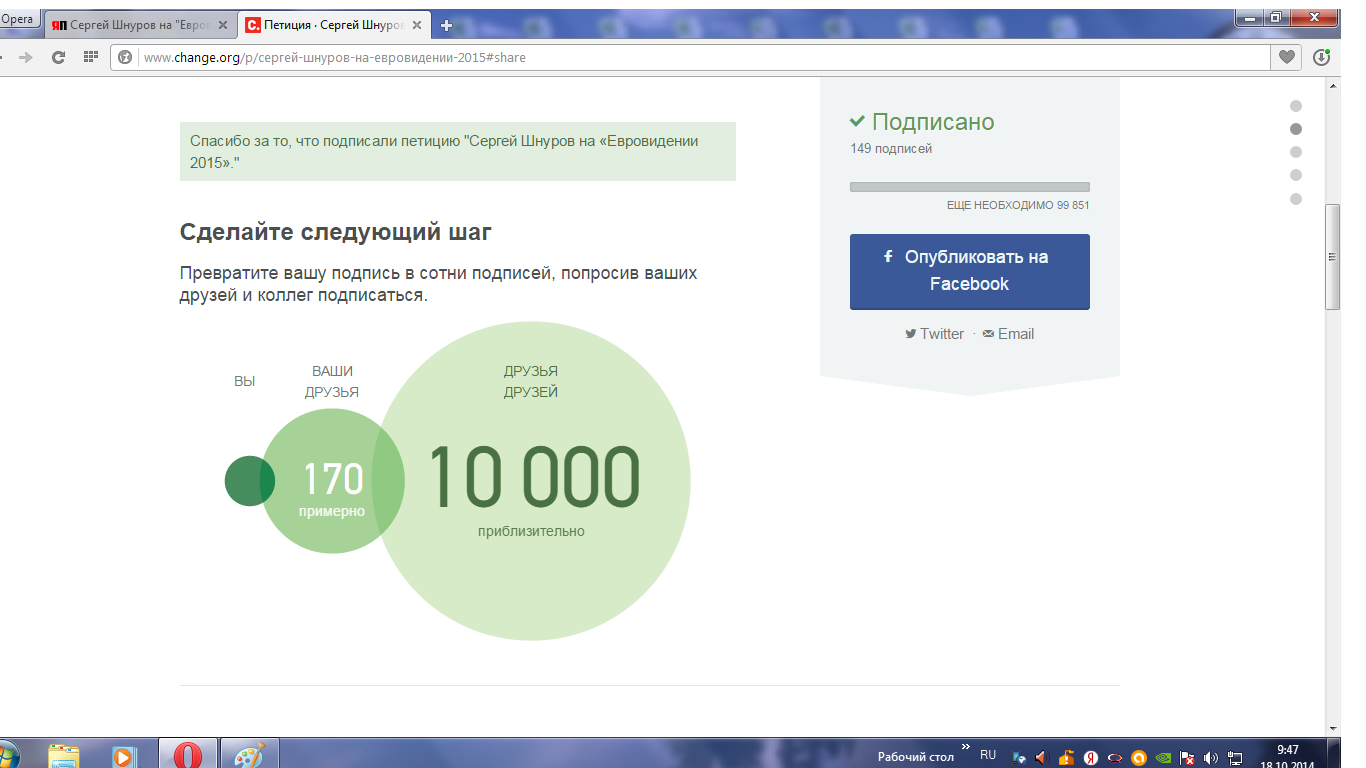Show site info globe badge
Screen dimensions: 1366x768
coord(125,58)
